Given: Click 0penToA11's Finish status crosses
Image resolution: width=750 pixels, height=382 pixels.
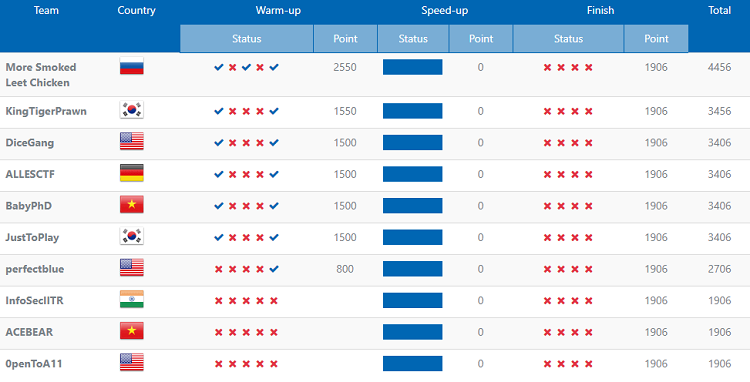Looking at the screenshot, I should coord(568,364).
